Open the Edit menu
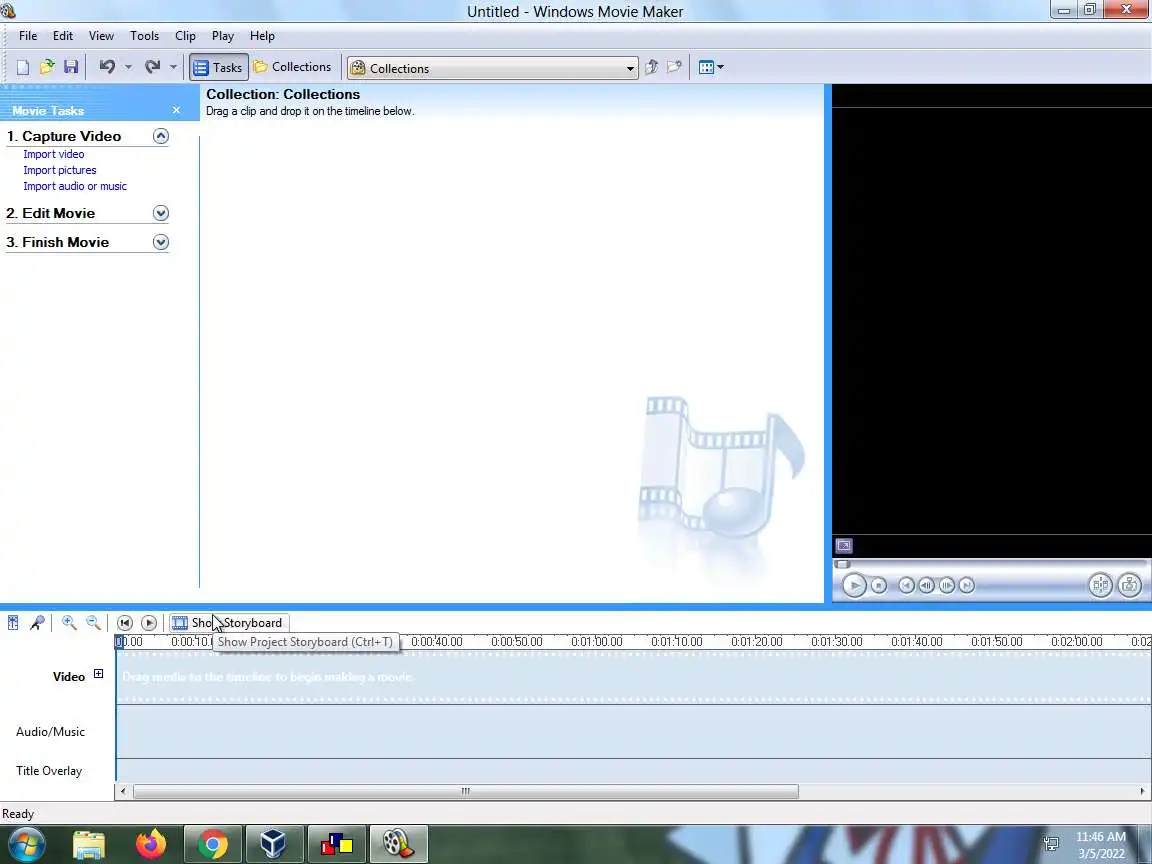1152x864 pixels. 62,36
